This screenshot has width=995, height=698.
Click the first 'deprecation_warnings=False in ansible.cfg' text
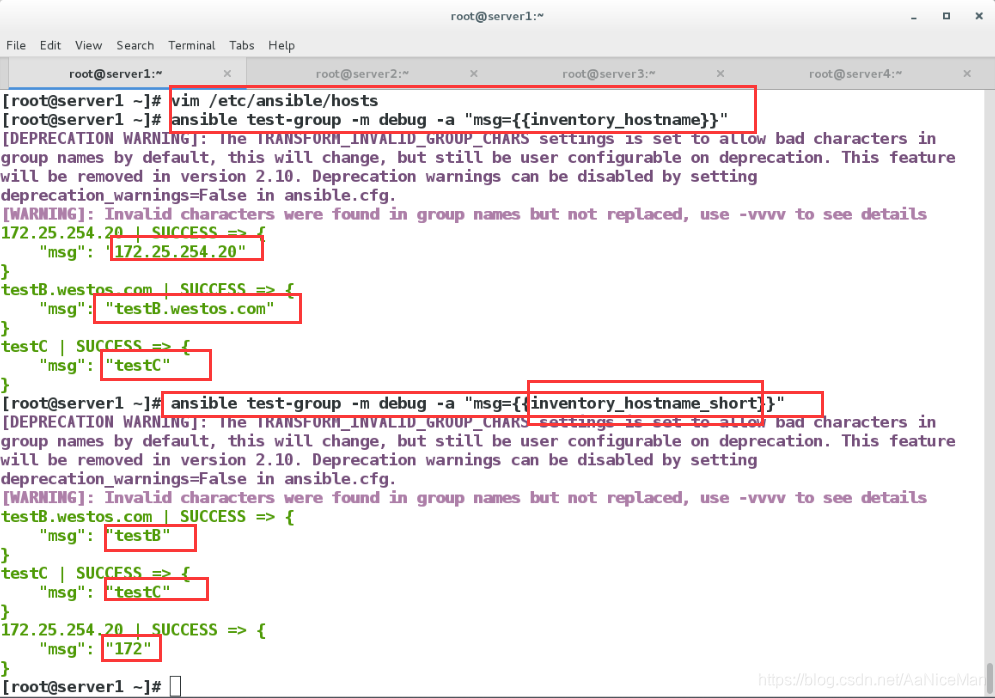199,195
